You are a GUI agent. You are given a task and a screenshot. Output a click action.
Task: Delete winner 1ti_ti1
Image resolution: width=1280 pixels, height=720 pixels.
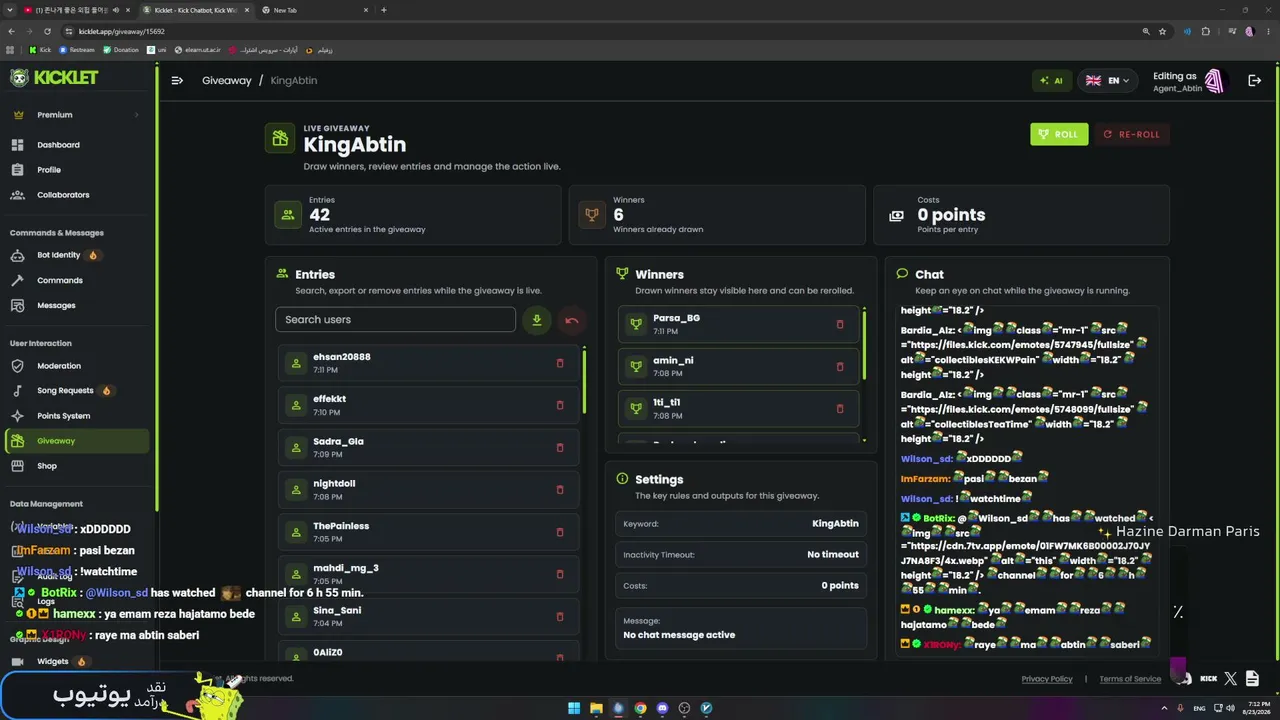840,408
